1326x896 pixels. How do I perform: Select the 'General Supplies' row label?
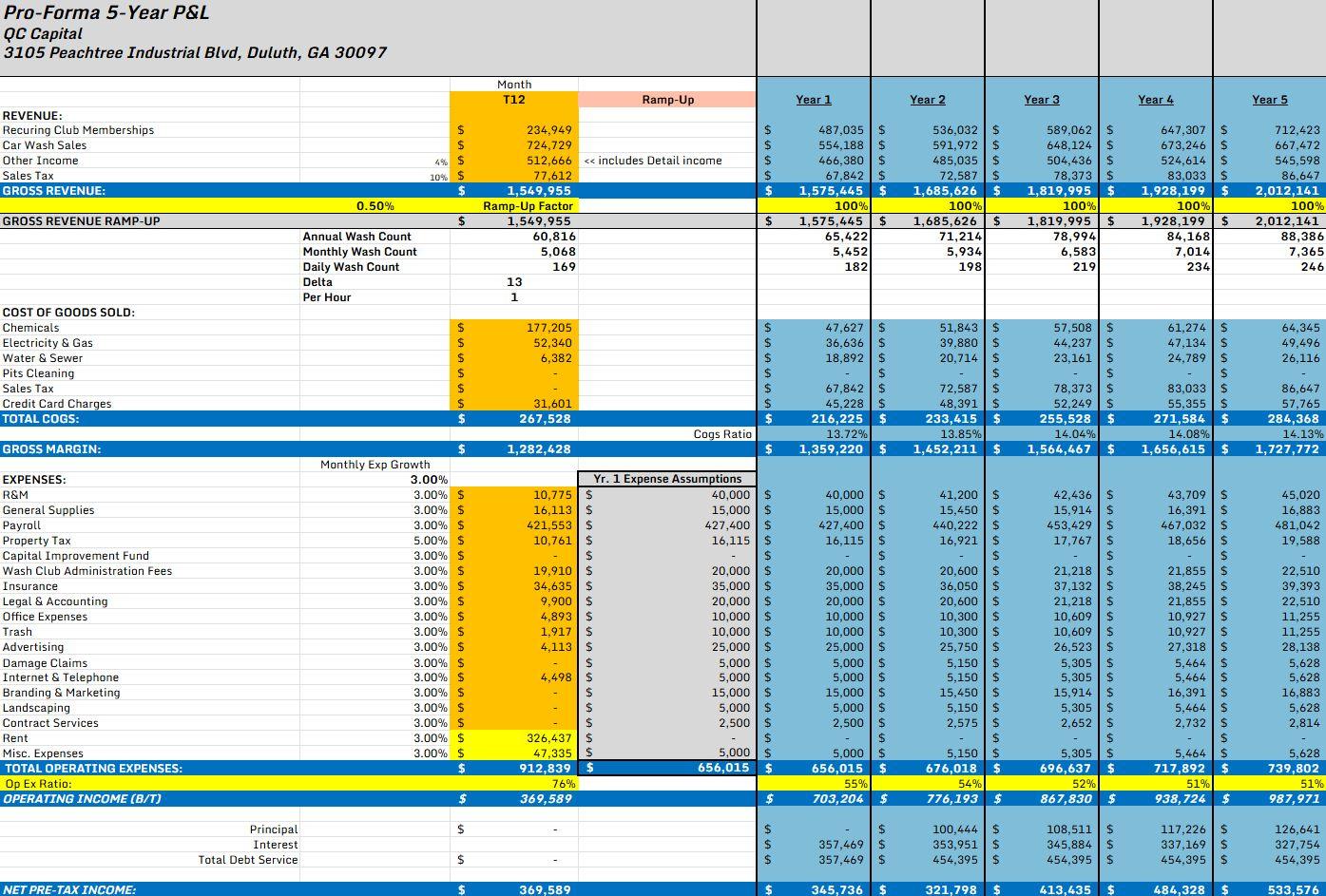pos(48,510)
